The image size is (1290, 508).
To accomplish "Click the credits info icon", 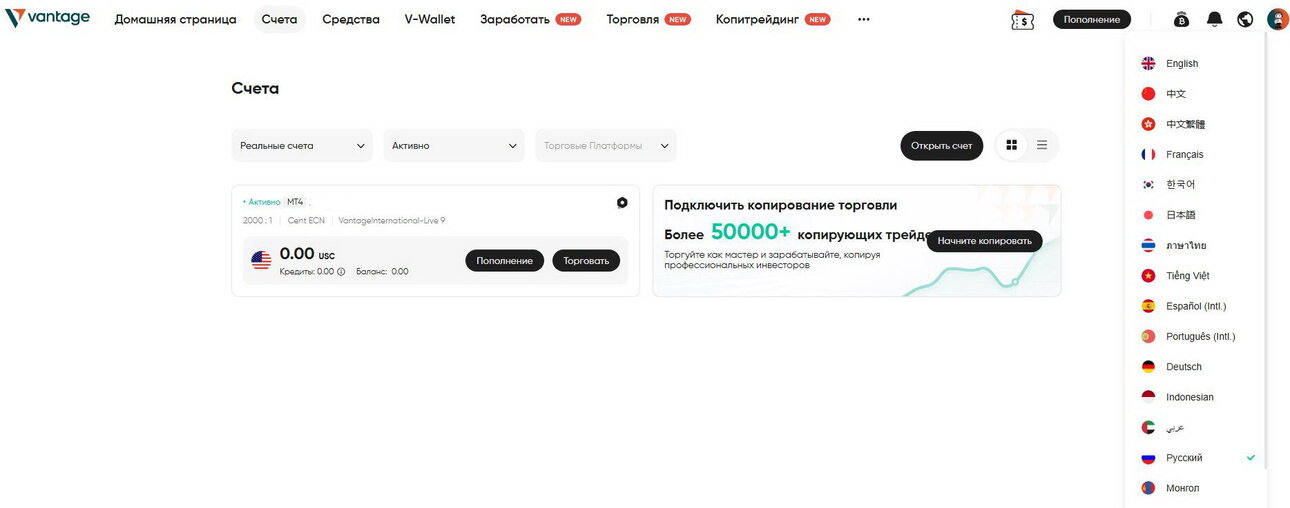I will [x=341, y=271].
